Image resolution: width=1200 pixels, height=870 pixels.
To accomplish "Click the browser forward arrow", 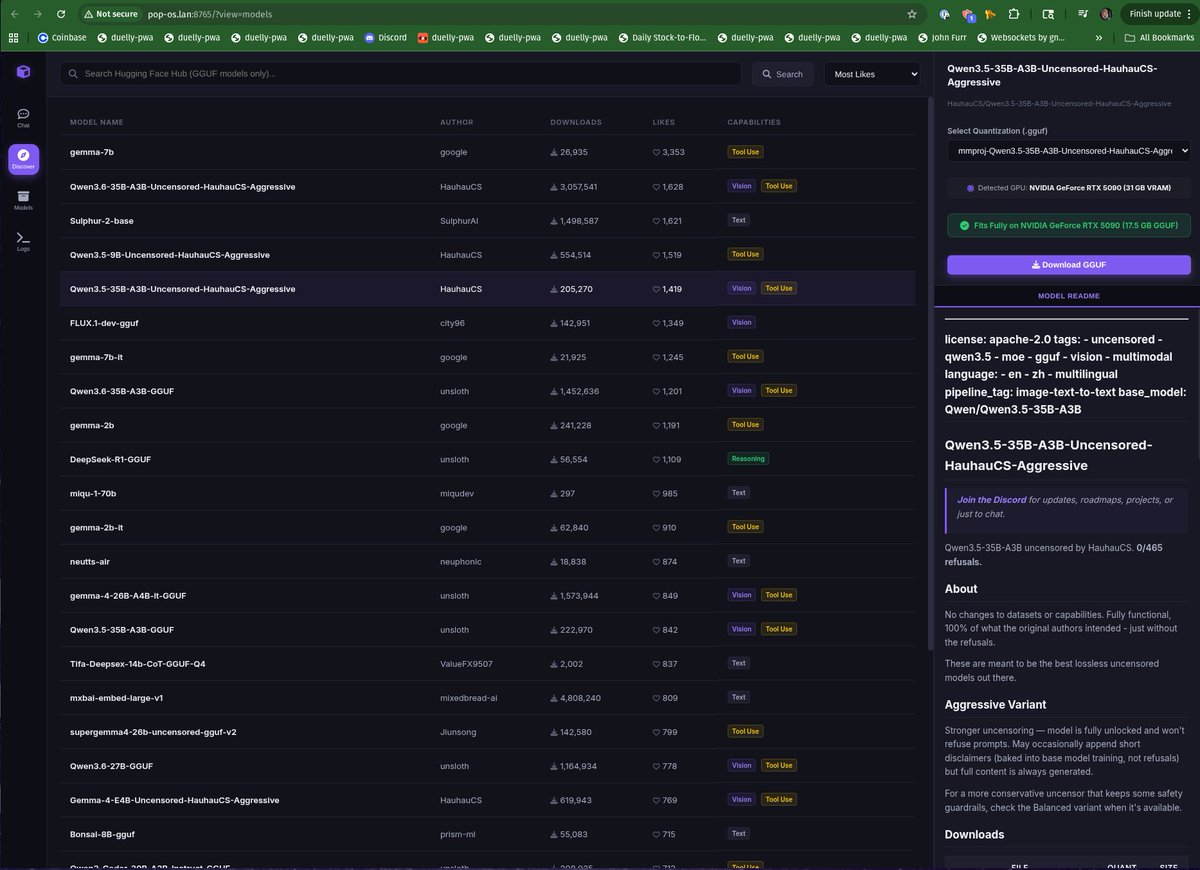I will coord(38,14).
